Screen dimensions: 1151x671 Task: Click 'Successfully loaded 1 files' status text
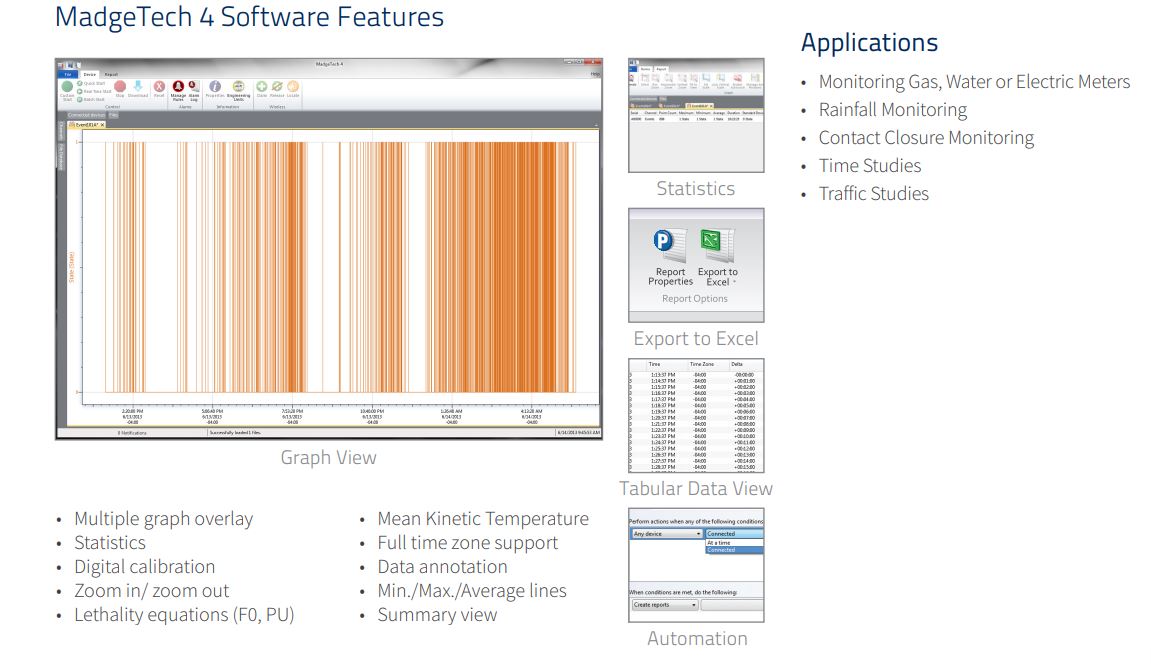click(x=235, y=433)
